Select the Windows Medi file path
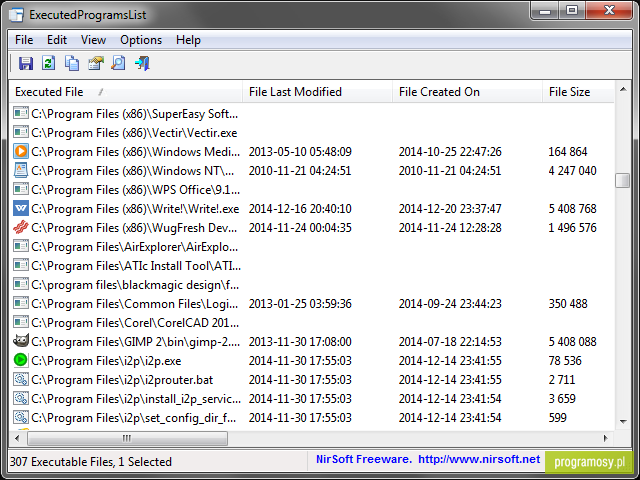 click(x=136, y=152)
